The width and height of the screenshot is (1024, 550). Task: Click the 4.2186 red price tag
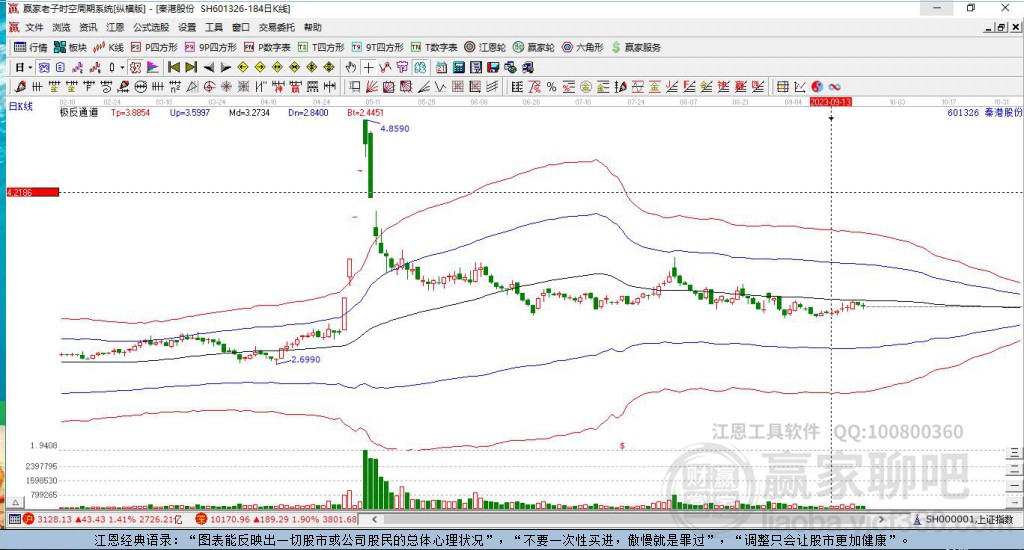click(33, 192)
